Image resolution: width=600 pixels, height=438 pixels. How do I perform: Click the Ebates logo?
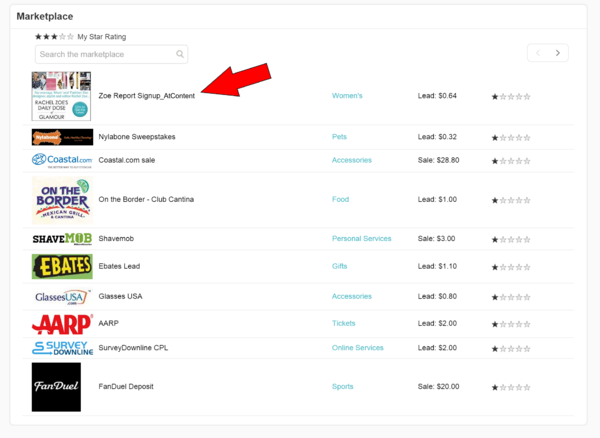pyautogui.click(x=61, y=266)
